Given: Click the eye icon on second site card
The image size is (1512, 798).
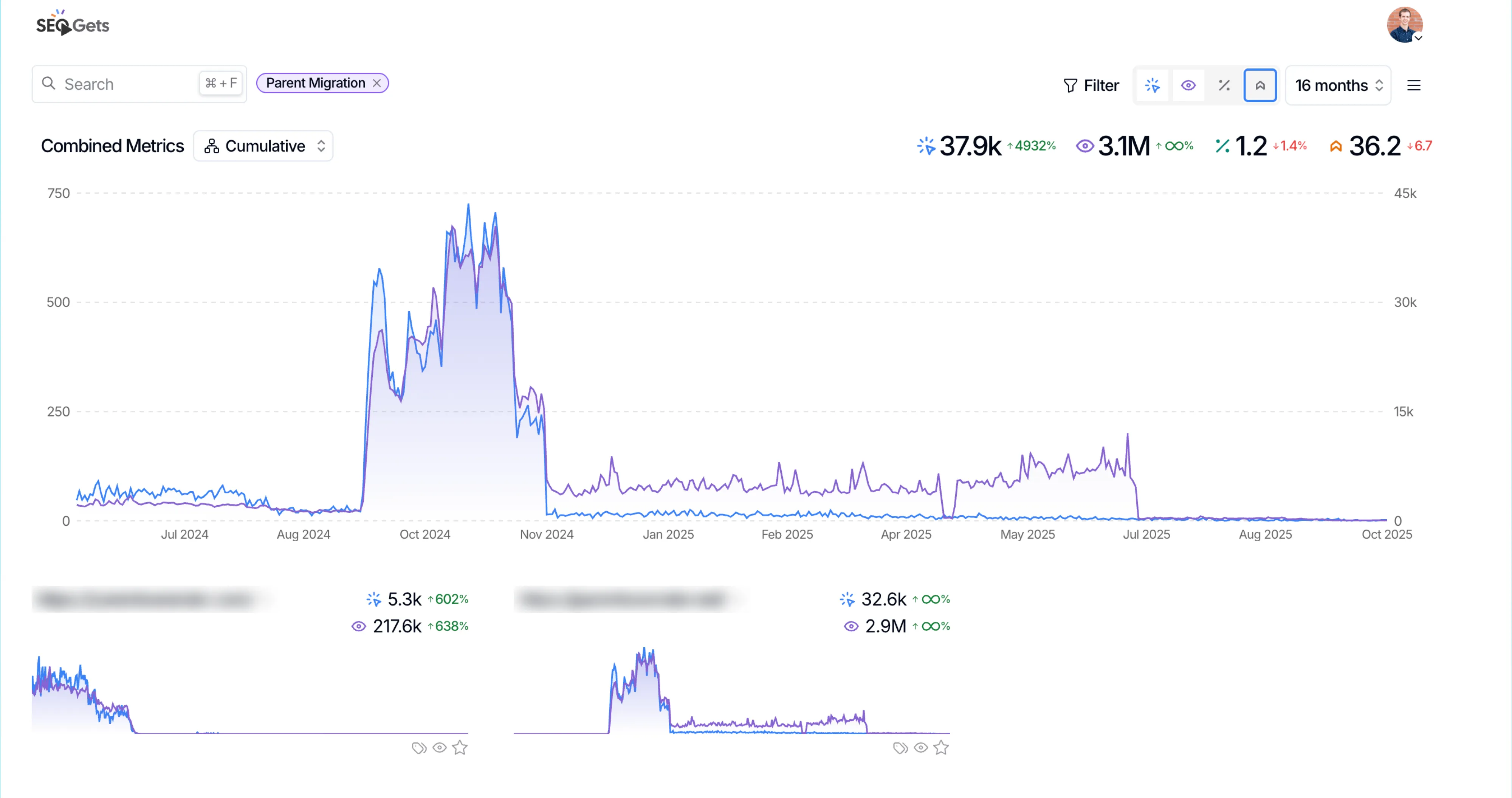Looking at the screenshot, I should click(921, 747).
